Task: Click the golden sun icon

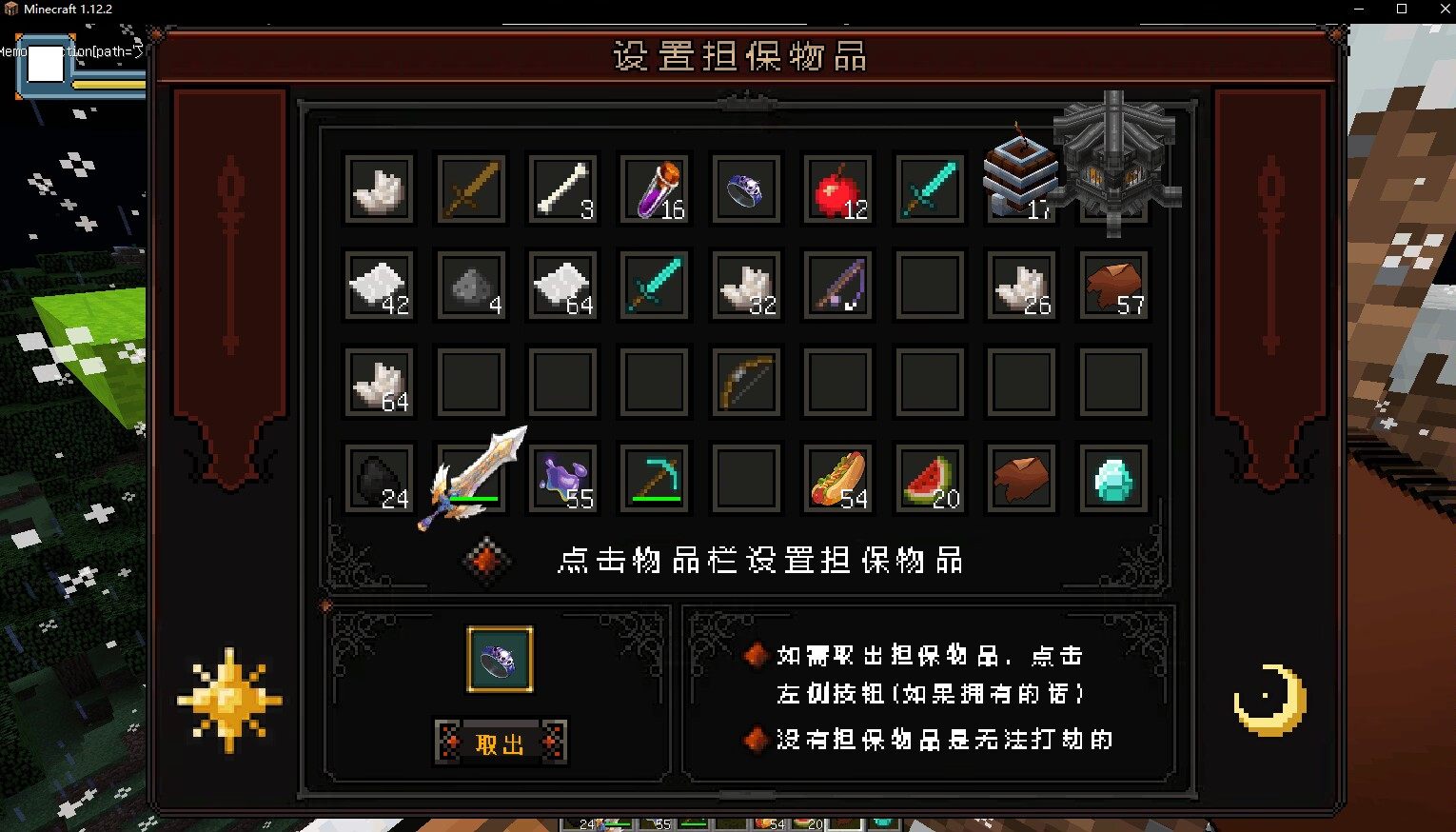Action: [x=229, y=701]
